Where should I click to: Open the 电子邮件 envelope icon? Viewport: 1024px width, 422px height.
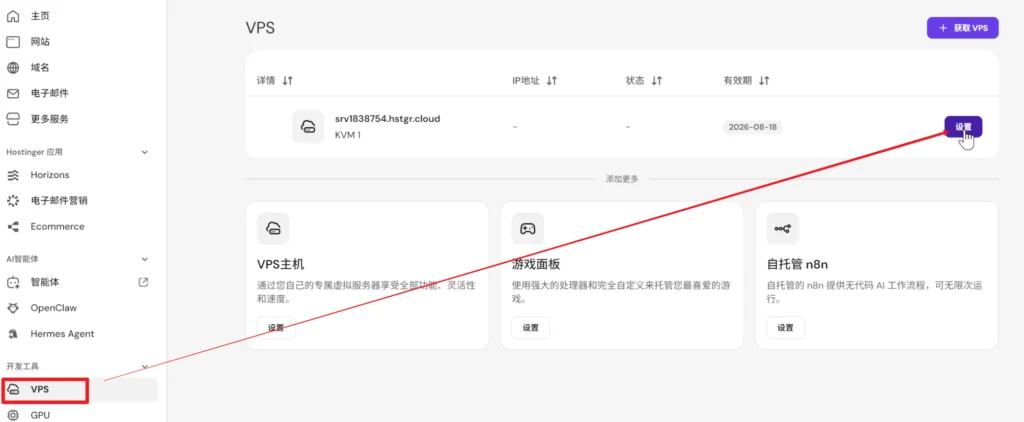point(13,93)
